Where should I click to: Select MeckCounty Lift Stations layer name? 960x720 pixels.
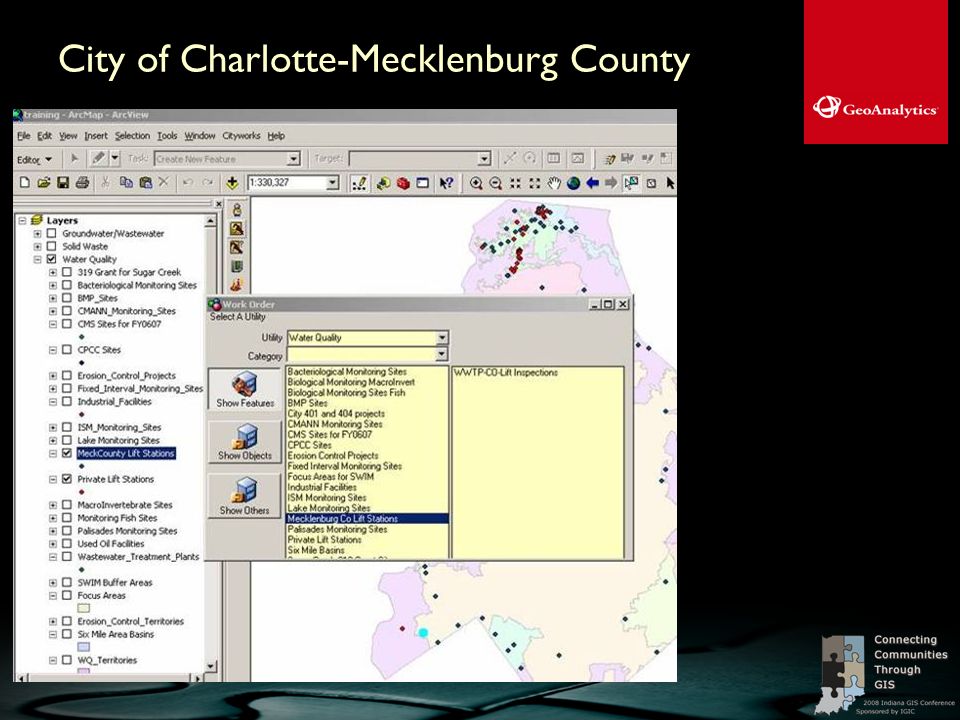(126, 453)
